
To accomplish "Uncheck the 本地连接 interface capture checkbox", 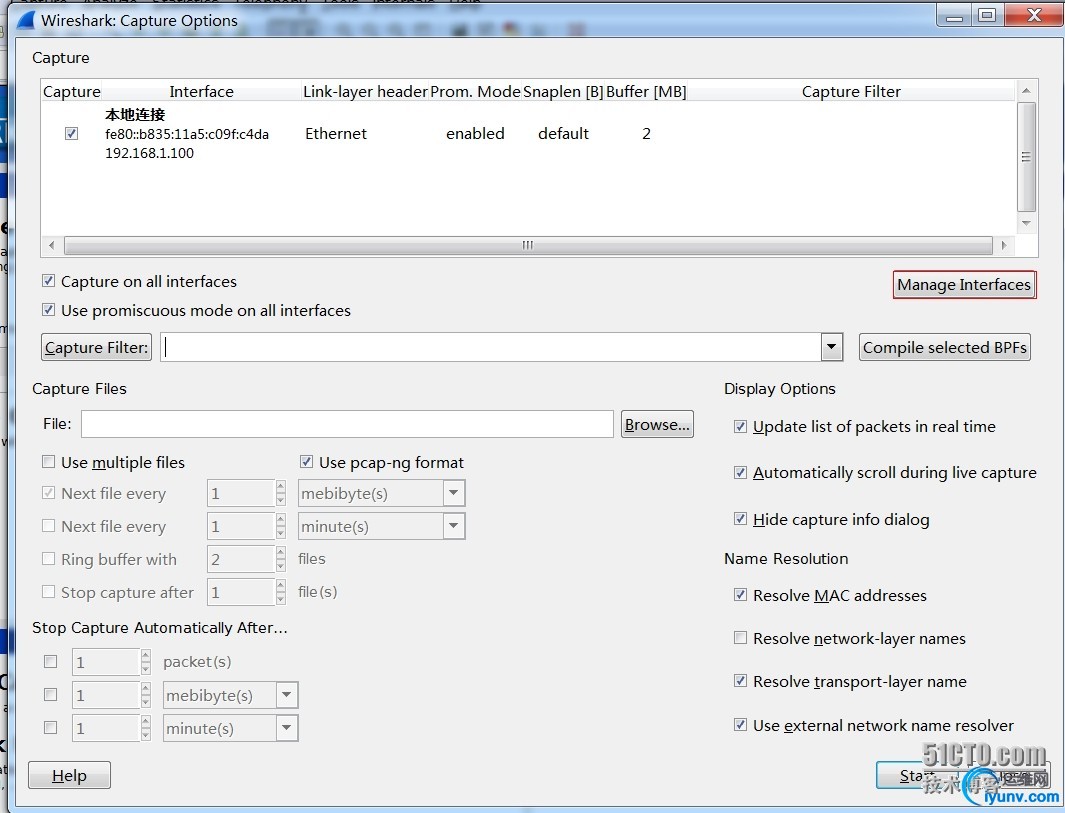I will pyautogui.click(x=71, y=133).
